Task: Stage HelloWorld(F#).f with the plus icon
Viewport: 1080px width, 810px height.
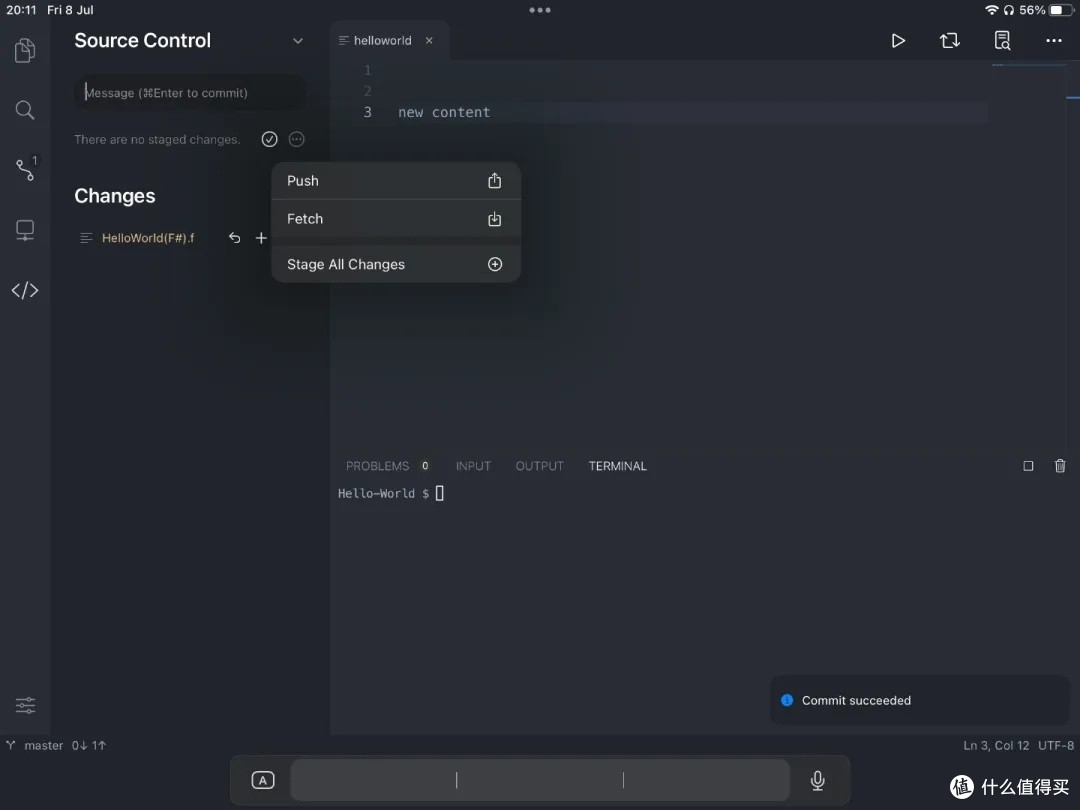Action: (x=261, y=238)
